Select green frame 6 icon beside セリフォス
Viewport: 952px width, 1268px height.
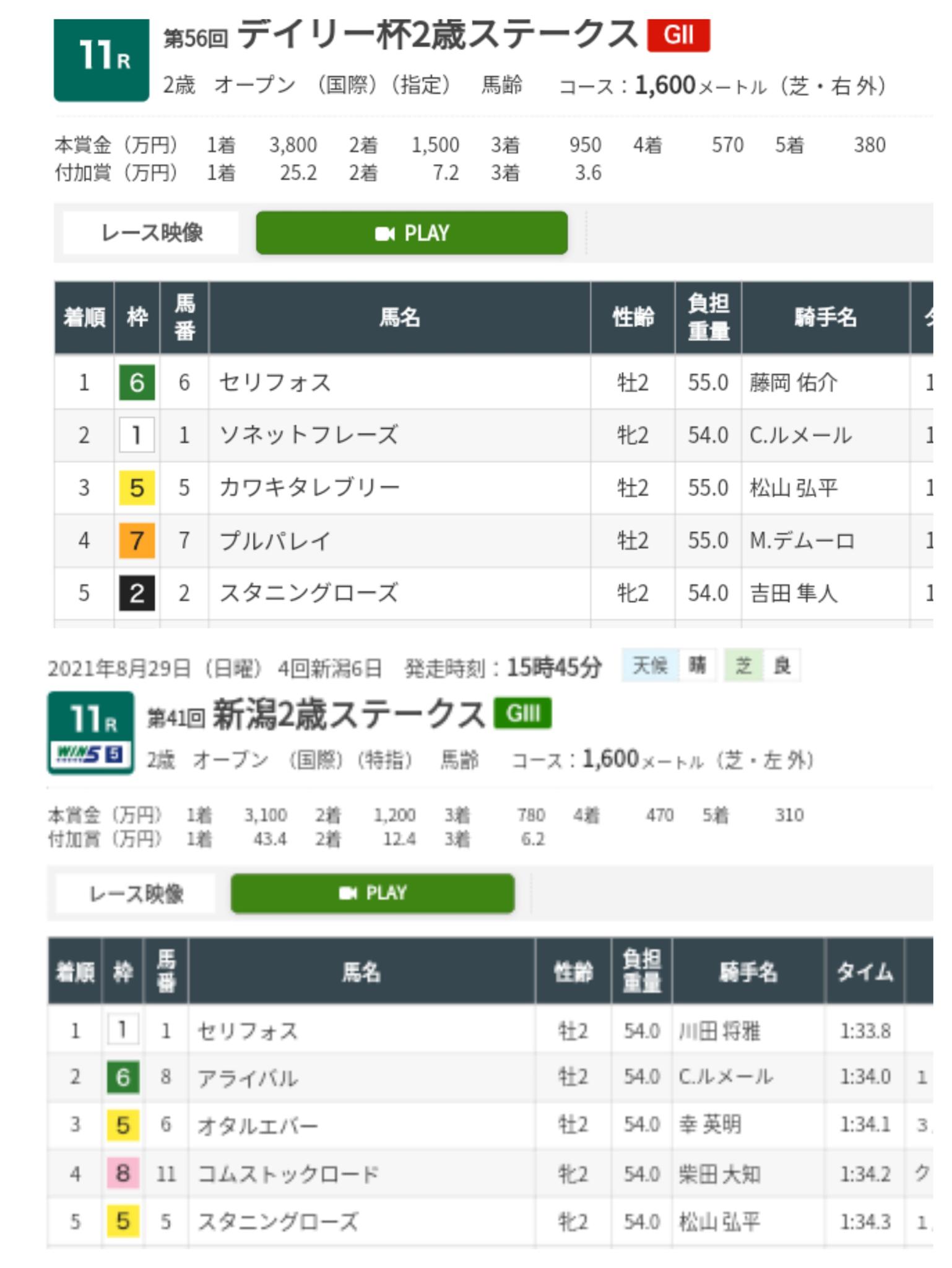coord(136,383)
